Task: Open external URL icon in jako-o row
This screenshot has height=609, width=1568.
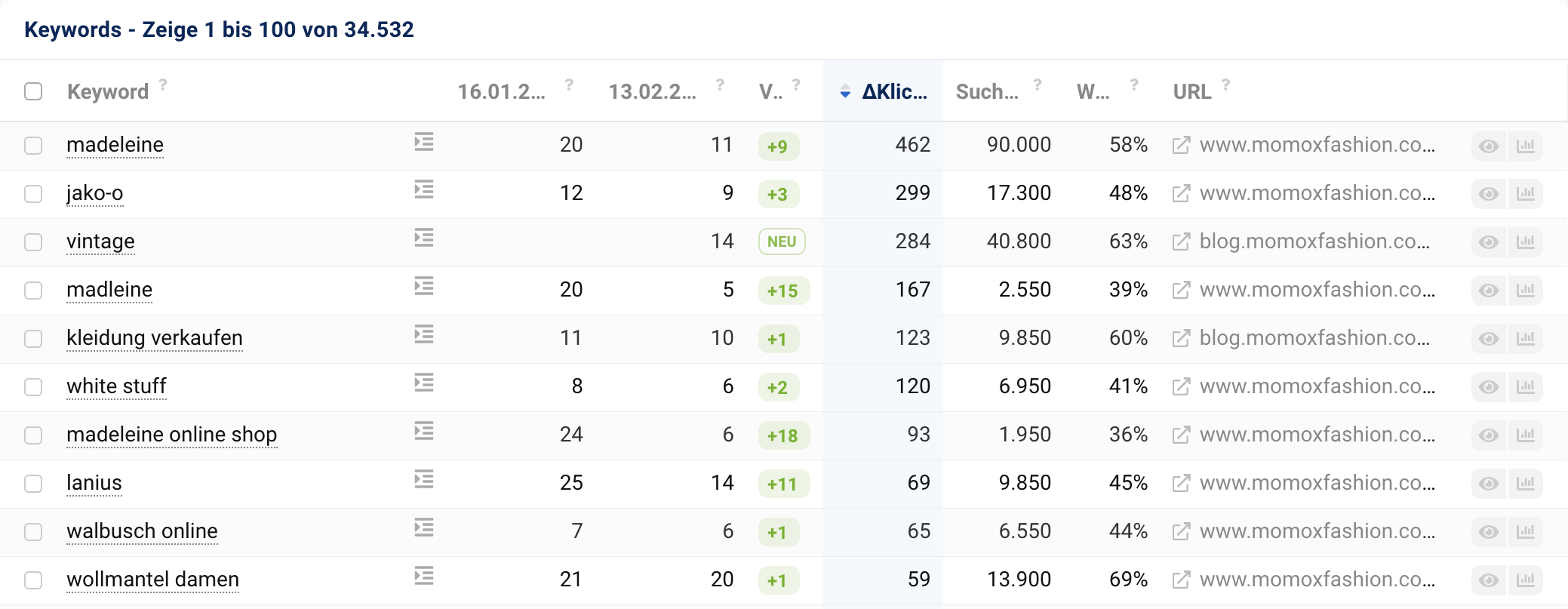Action: point(1181,194)
